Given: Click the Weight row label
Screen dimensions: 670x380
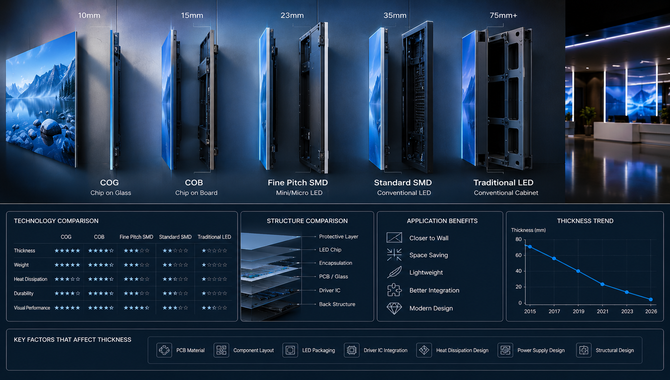Looking at the screenshot, I should (x=21, y=265).
